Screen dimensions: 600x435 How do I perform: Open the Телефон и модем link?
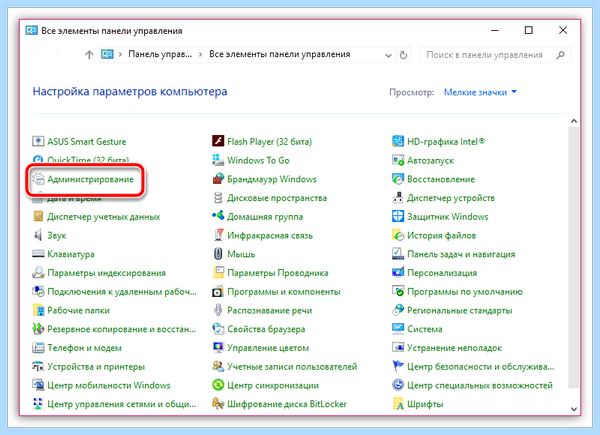pyautogui.click(x=85, y=348)
